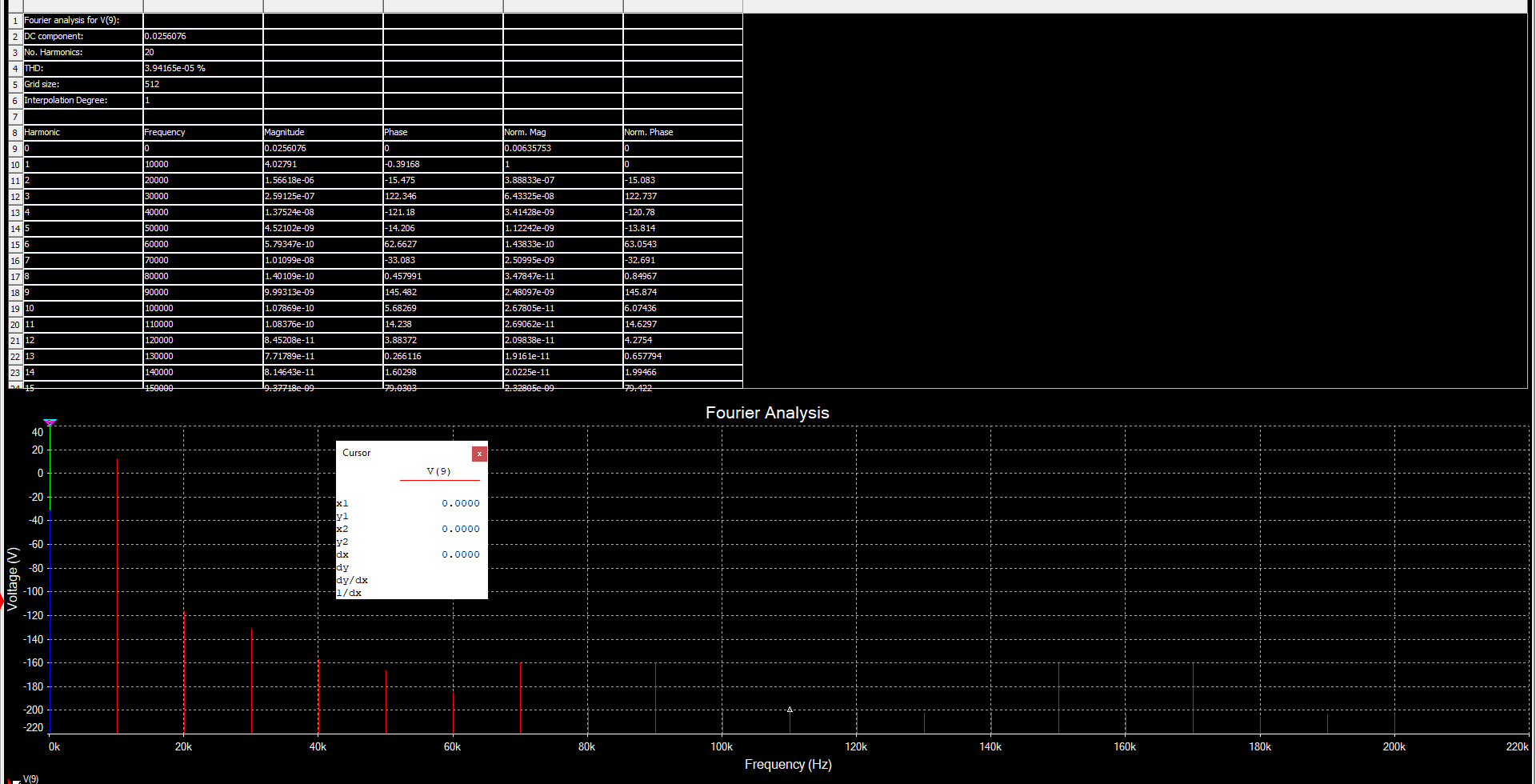Select the 'No. Harmonics:' label cell
Viewport: 1536px width, 784px height.
[x=83, y=53]
